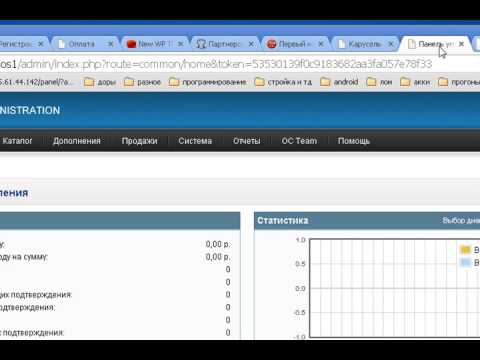Close the New WP tab
Image resolution: width=480 pixels, height=360 pixels.
point(180,44)
